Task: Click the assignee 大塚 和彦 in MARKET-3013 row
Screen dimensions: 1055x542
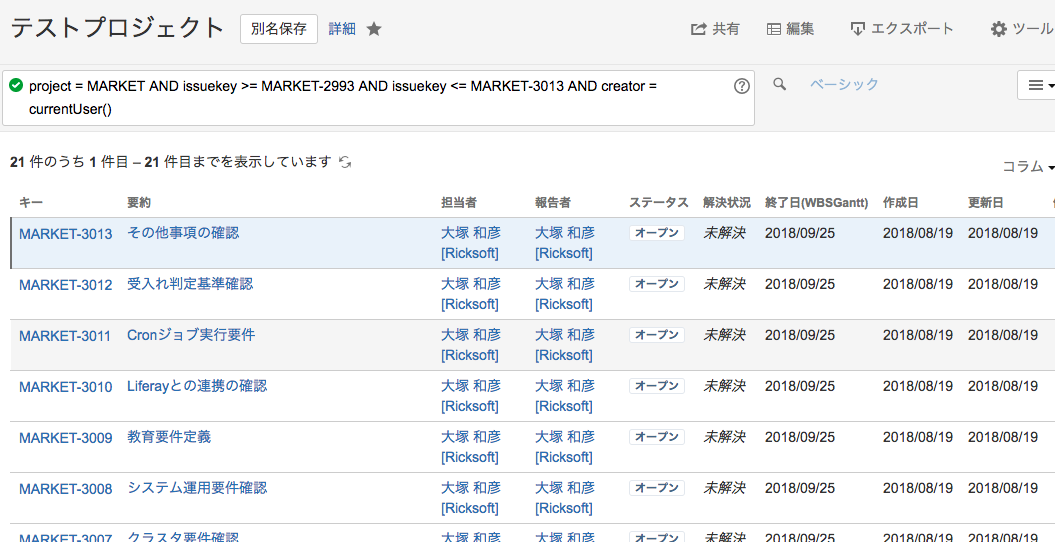Action: click(471, 243)
